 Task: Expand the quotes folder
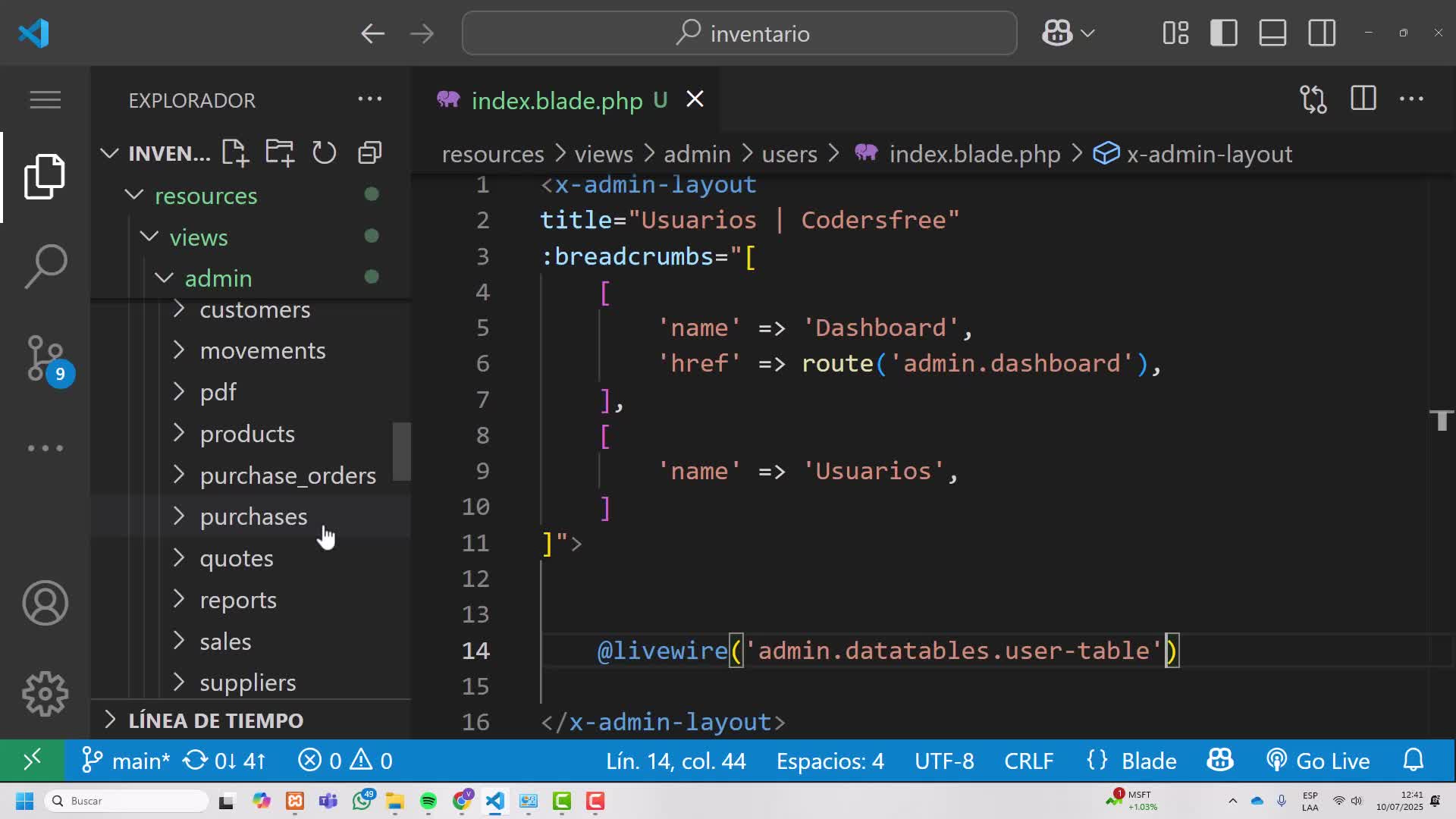179,557
